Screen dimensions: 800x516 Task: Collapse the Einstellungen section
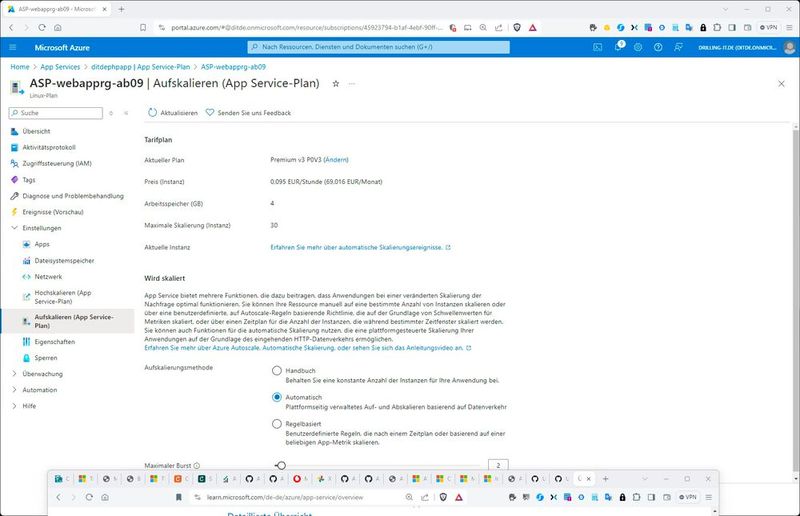14,228
